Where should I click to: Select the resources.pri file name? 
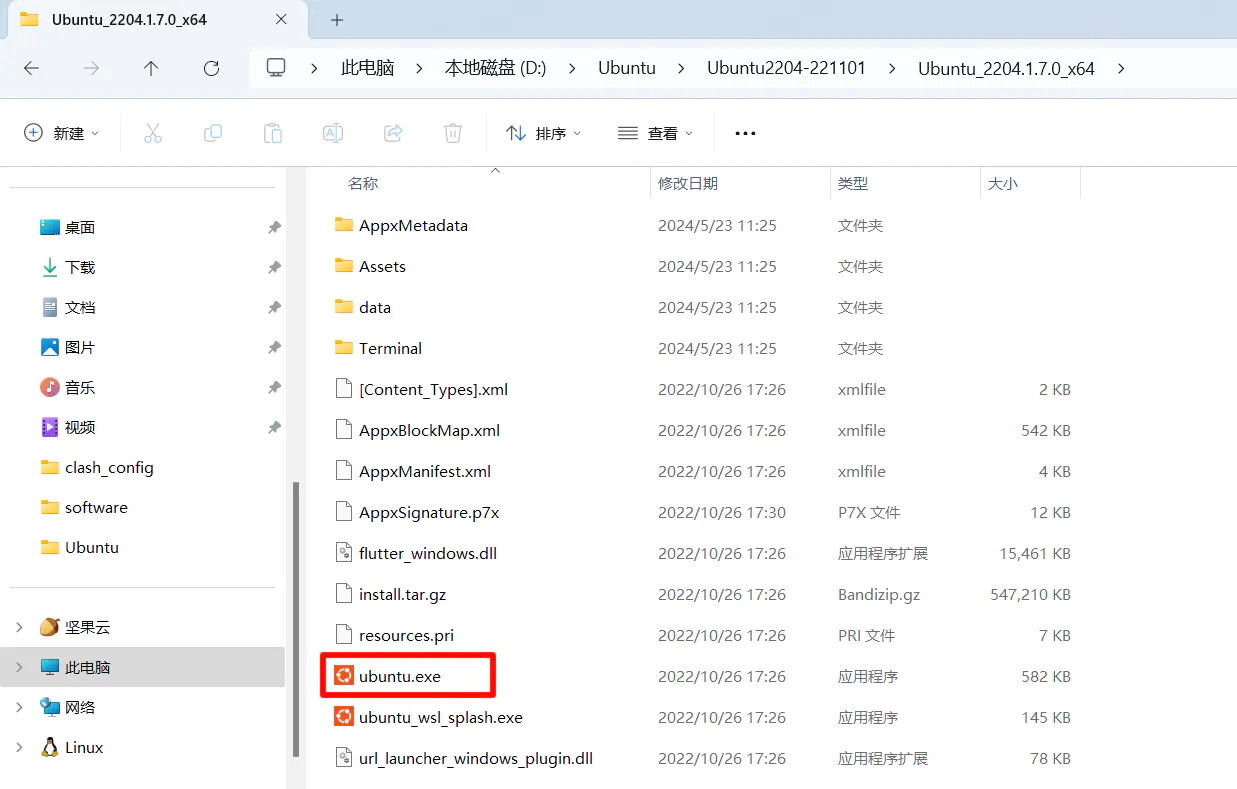click(x=406, y=635)
